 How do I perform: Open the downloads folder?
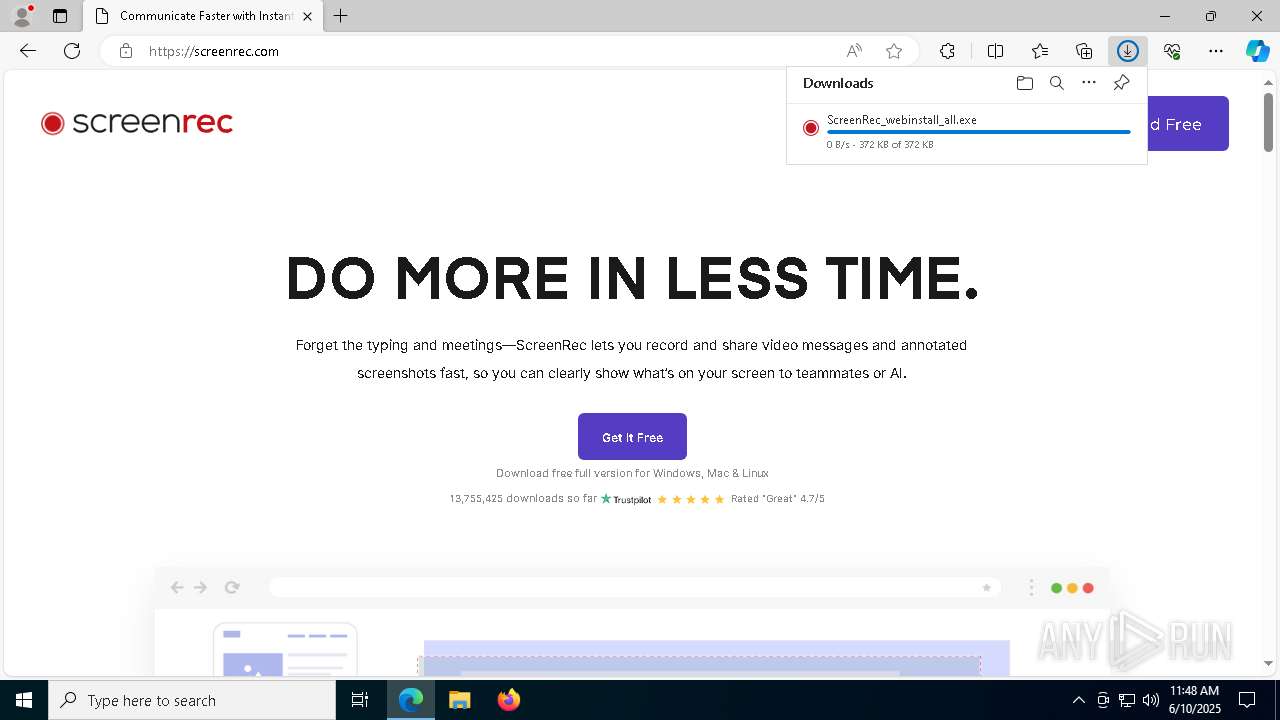pyautogui.click(x=1024, y=83)
